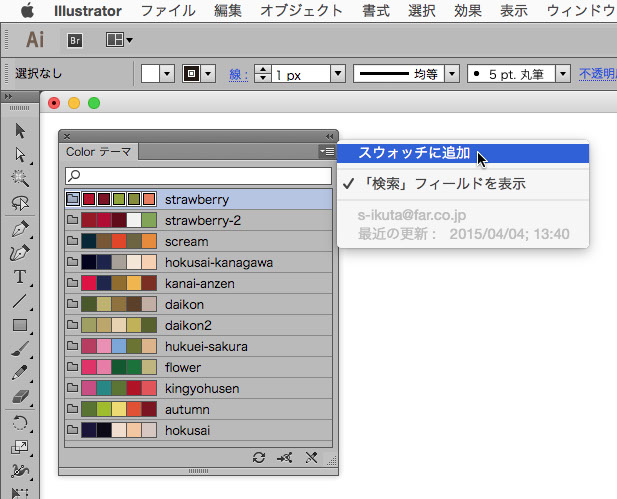Open the stroke color dropdown
The image size is (617, 499).
click(208, 74)
